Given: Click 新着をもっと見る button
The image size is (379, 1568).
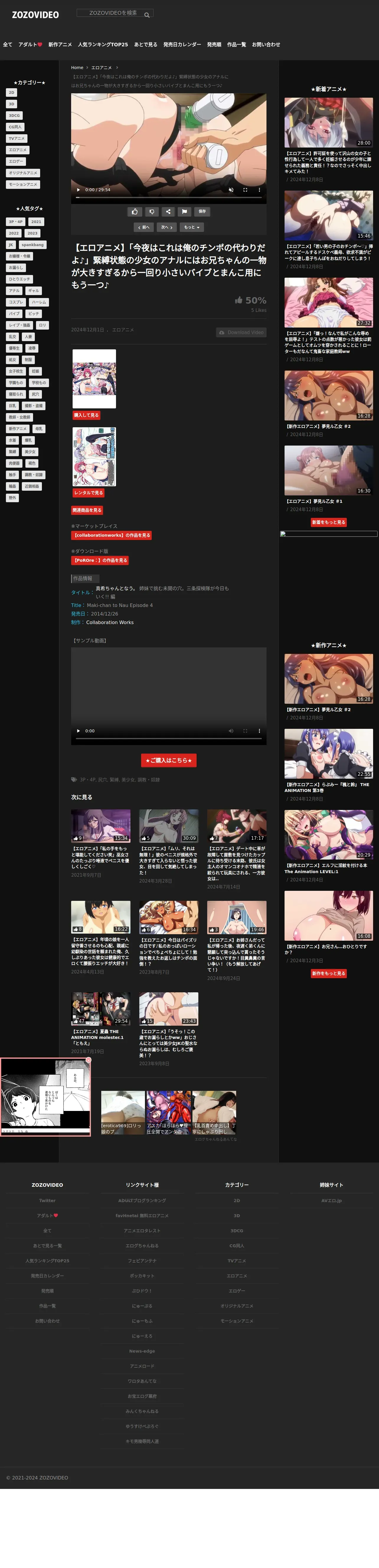Looking at the screenshot, I should click(329, 522).
